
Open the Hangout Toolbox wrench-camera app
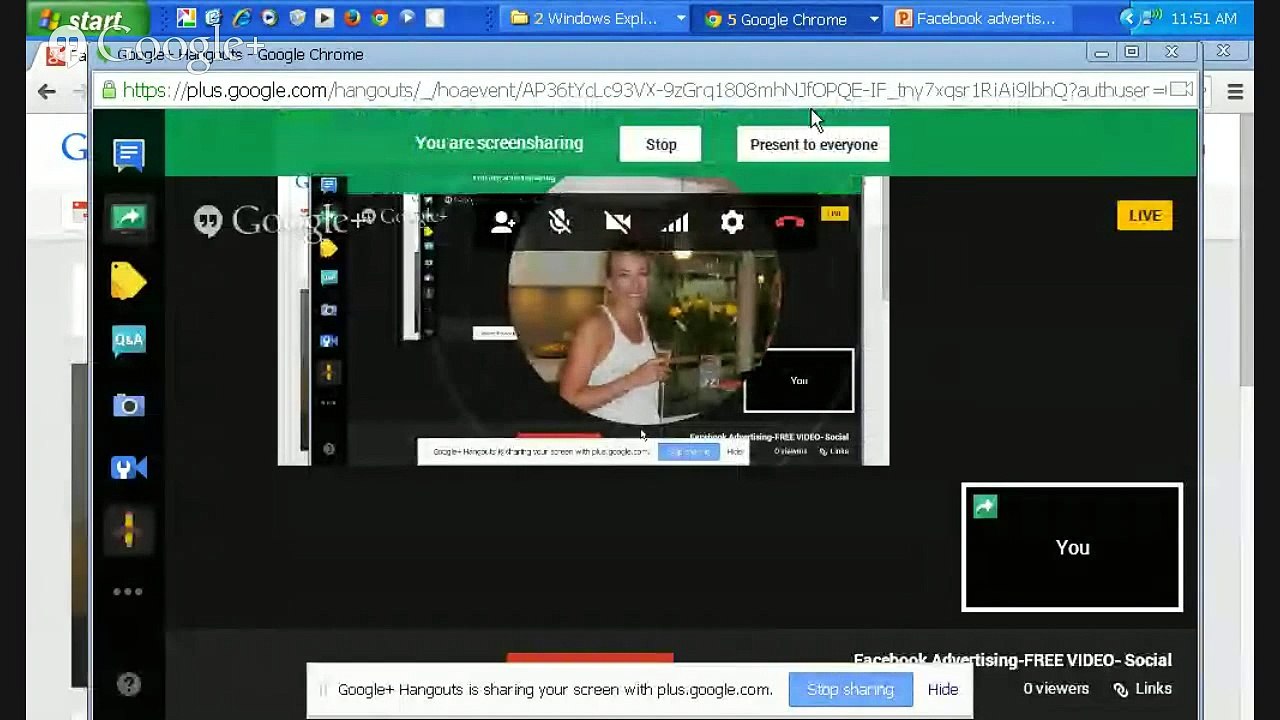click(x=128, y=467)
